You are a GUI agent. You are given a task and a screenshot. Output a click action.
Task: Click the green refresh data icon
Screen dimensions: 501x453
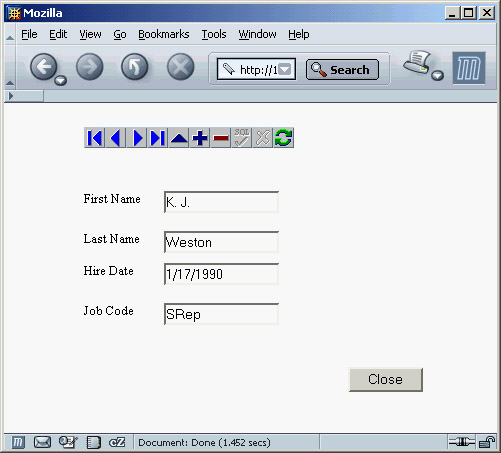point(284,138)
